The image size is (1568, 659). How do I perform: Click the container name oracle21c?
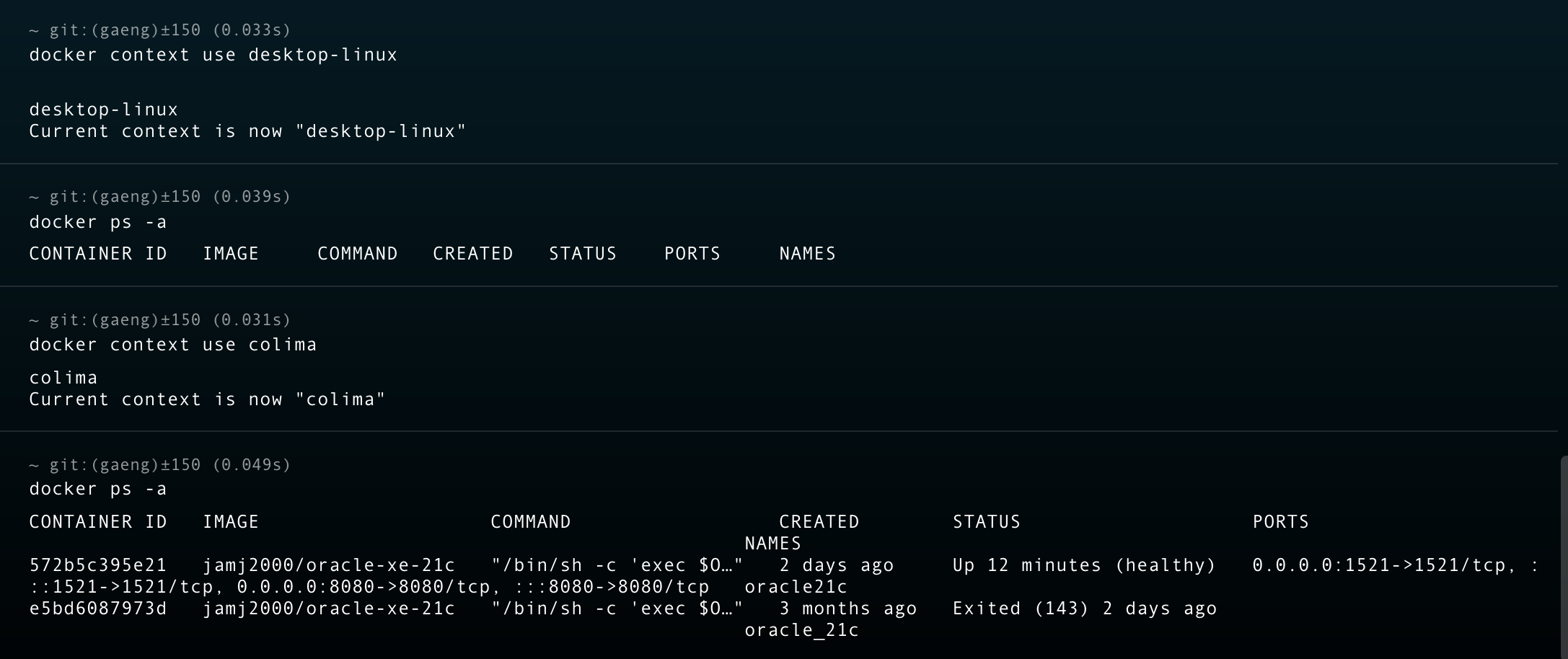pyautogui.click(x=796, y=587)
